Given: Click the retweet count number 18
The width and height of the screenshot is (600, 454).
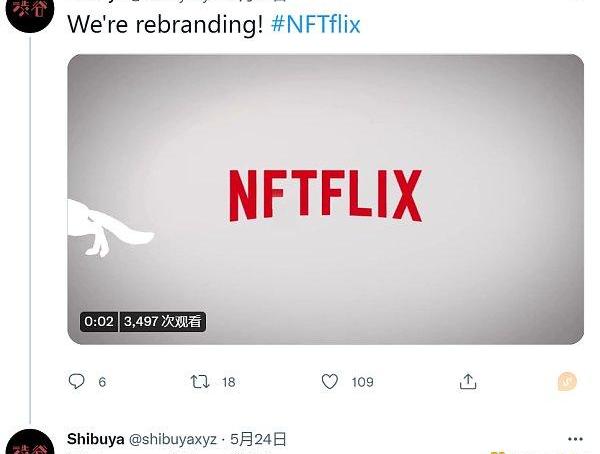Looking at the screenshot, I should [x=228, y=382].
